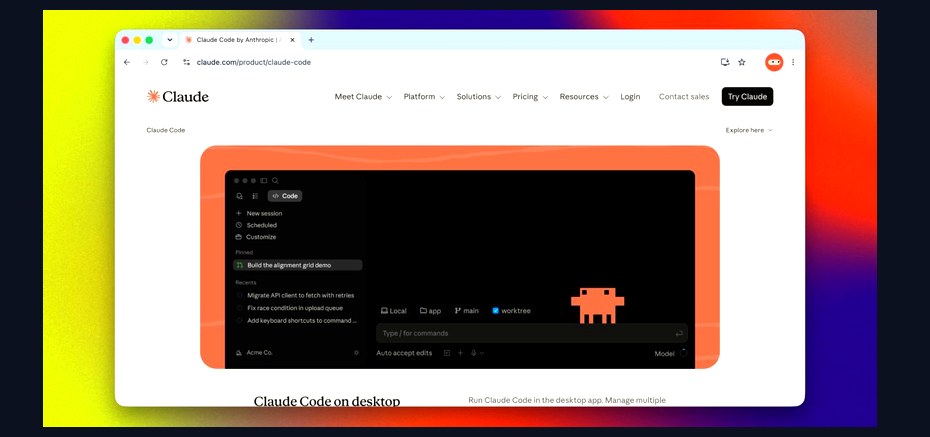This screenshot has height=437, width=930.
Task: Click the orange pixel creature mascot
Action: pyautogui.click(x=597, y=306)
